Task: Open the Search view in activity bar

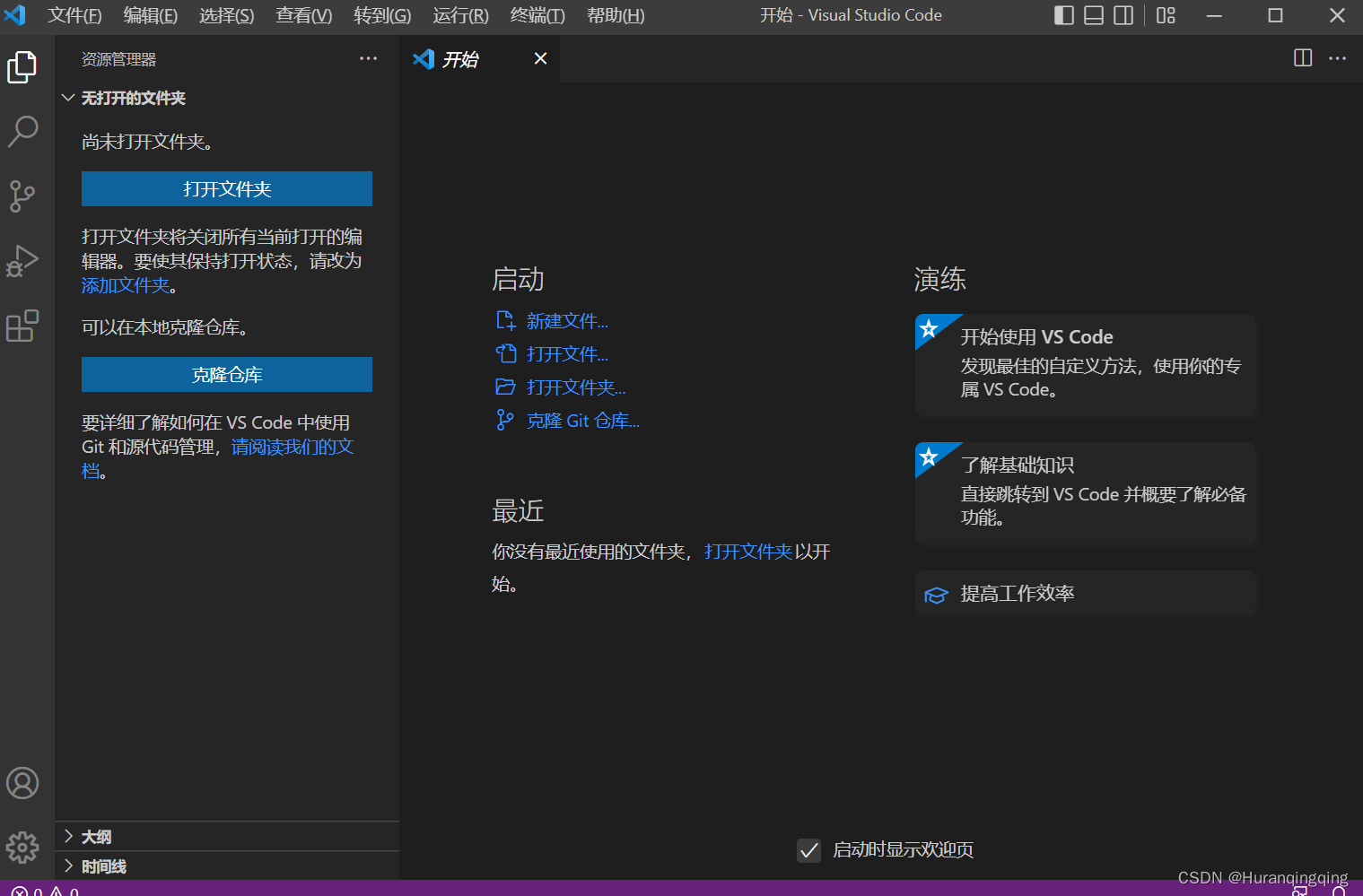Action: coord(22,131)
